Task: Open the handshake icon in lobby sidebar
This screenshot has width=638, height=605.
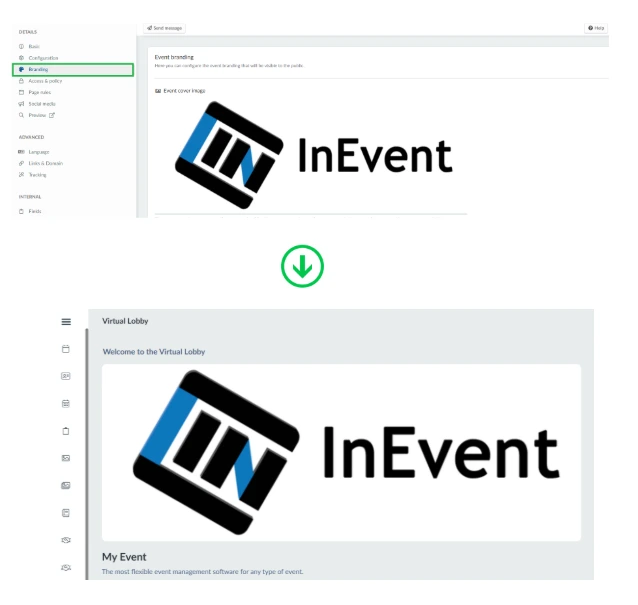Action: coord(66,540)
